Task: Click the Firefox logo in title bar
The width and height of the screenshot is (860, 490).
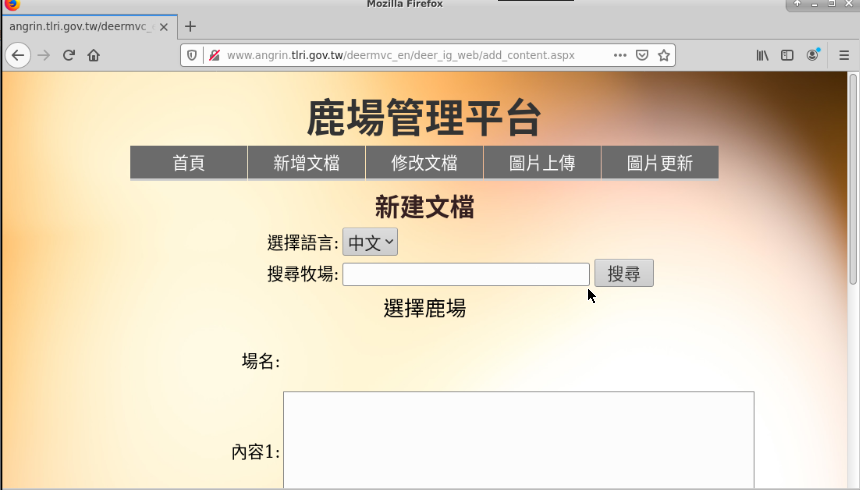Action: pos(12,4)
